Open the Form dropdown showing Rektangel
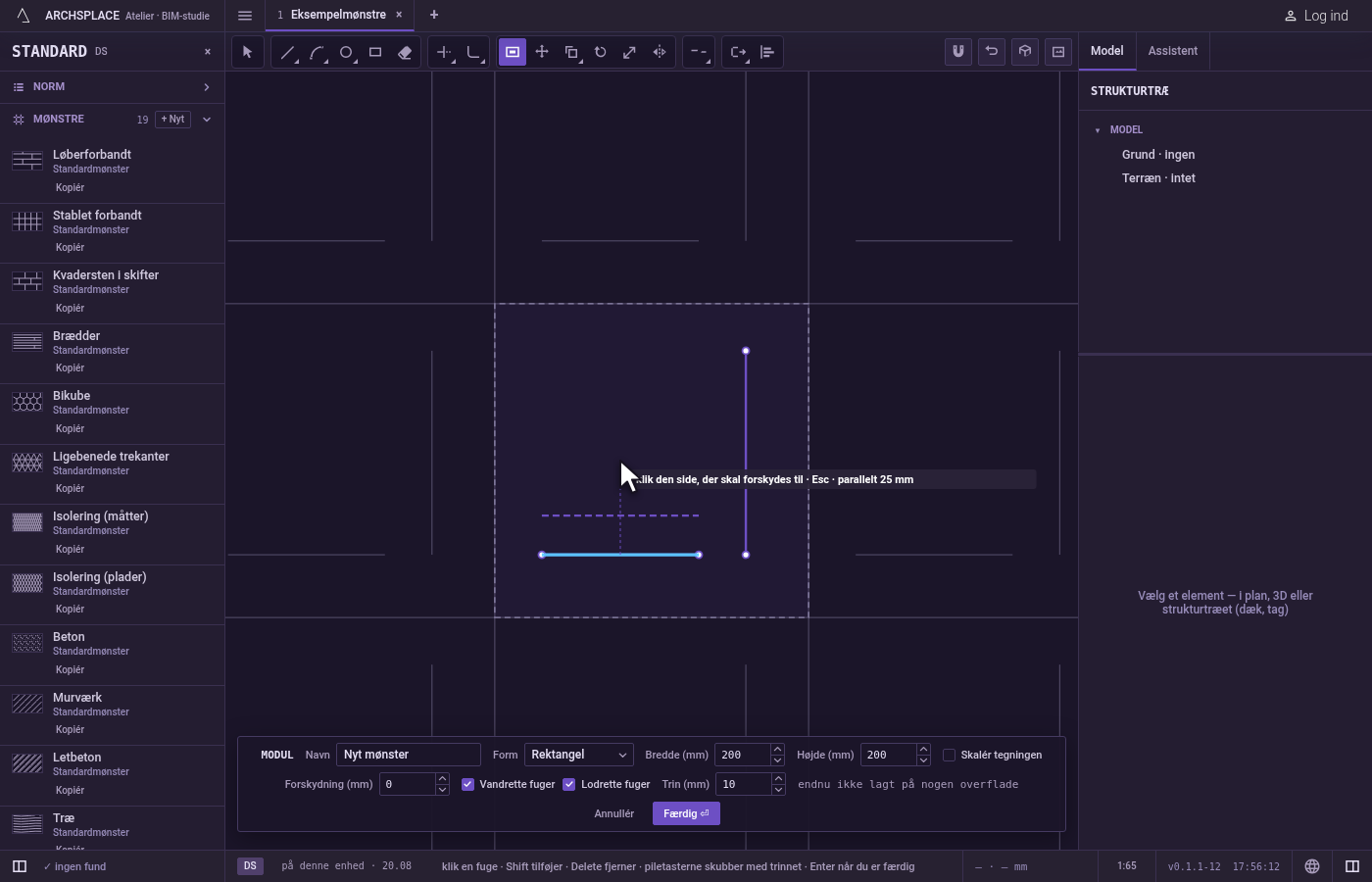 579,755
